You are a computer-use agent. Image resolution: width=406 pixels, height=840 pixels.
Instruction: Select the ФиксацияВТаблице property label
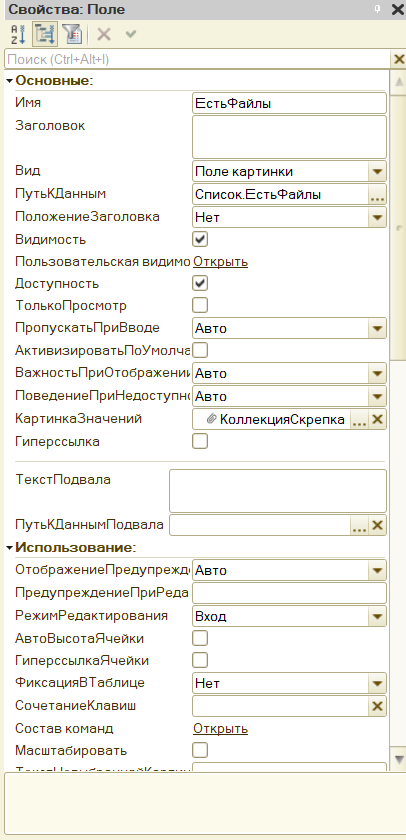click(x=80, y=682)
